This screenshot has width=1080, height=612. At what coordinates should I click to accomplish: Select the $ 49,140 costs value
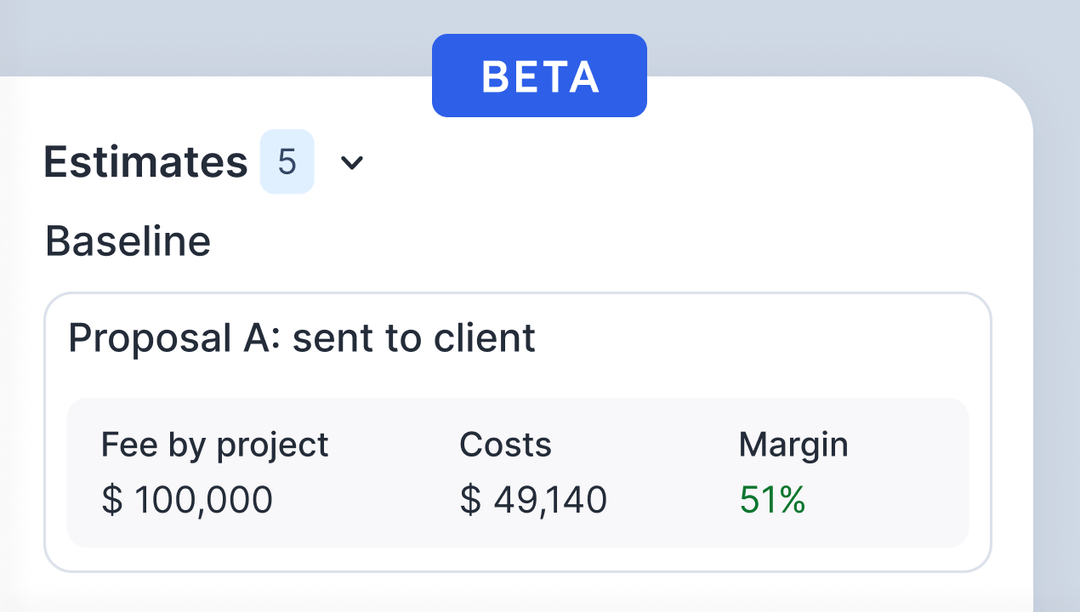click(533, 499)
